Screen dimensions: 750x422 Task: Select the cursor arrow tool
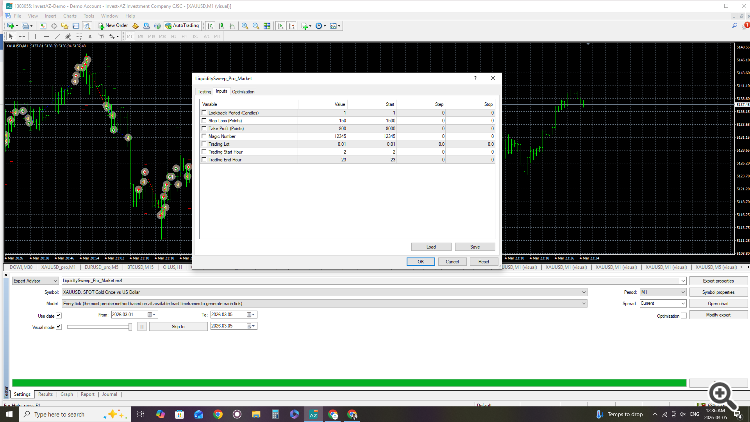(9, 36)
